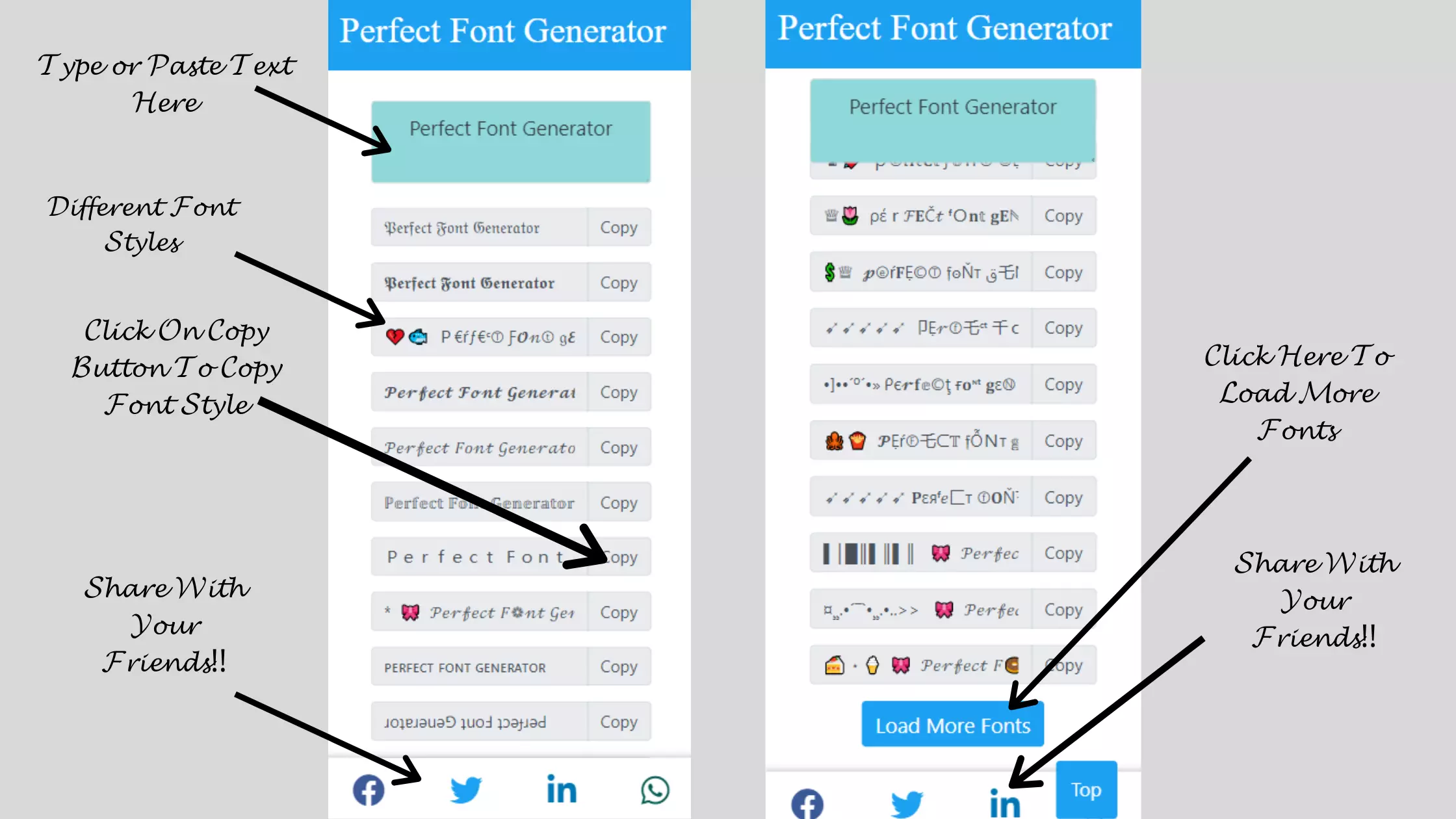Click Copy next to reversed mirrored text
Image resolution: width=1456 pixels, height=819 pixels.
pyautogui.click(x=618, y=721)
